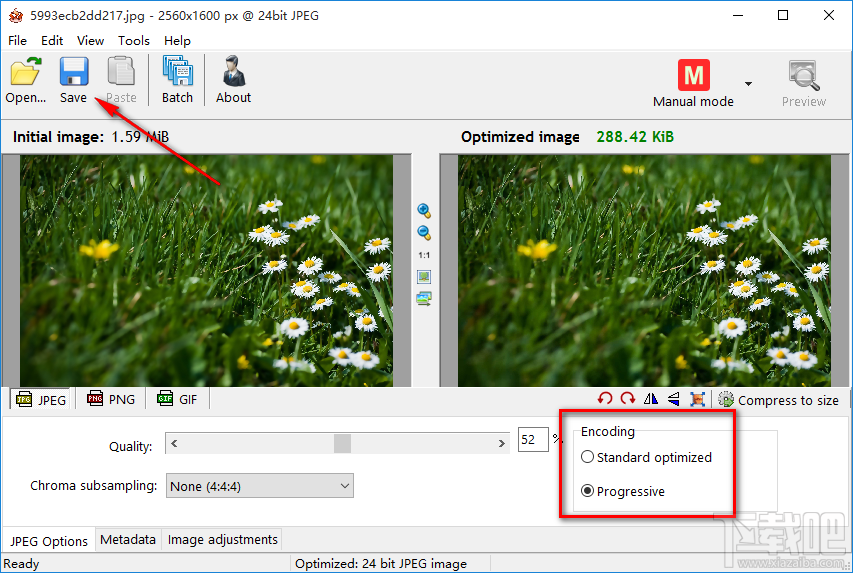Open the File menu
This screenshot has height=573, width=853.
pos(17,41)
